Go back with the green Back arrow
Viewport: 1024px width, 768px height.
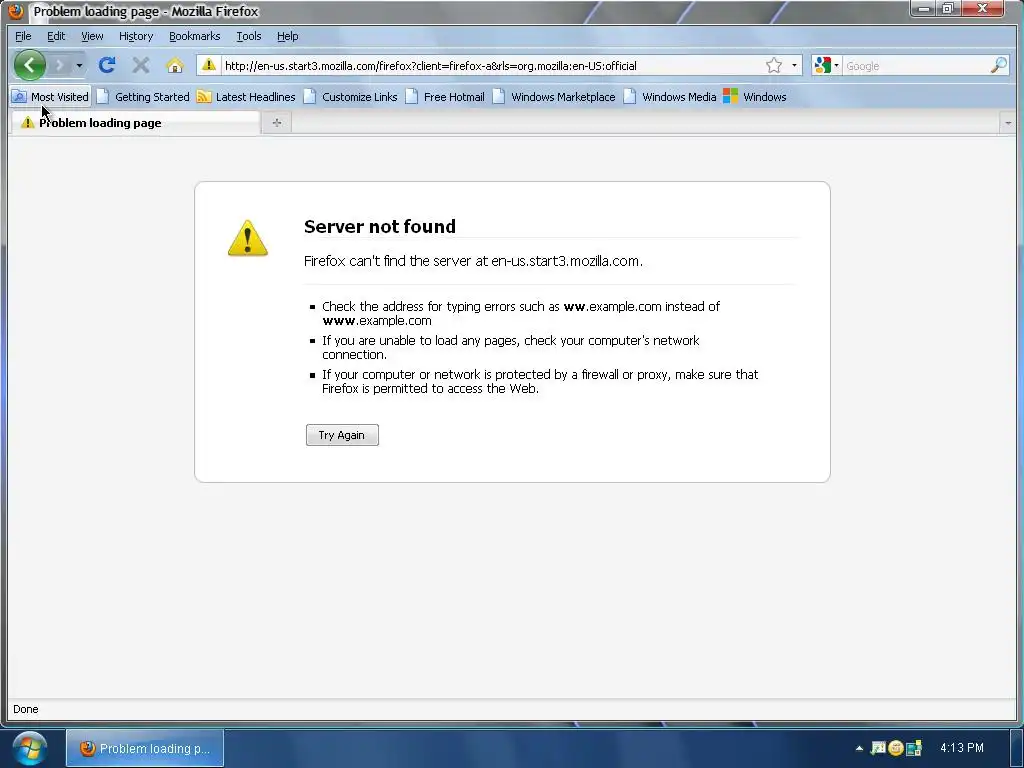pos(29,65)
